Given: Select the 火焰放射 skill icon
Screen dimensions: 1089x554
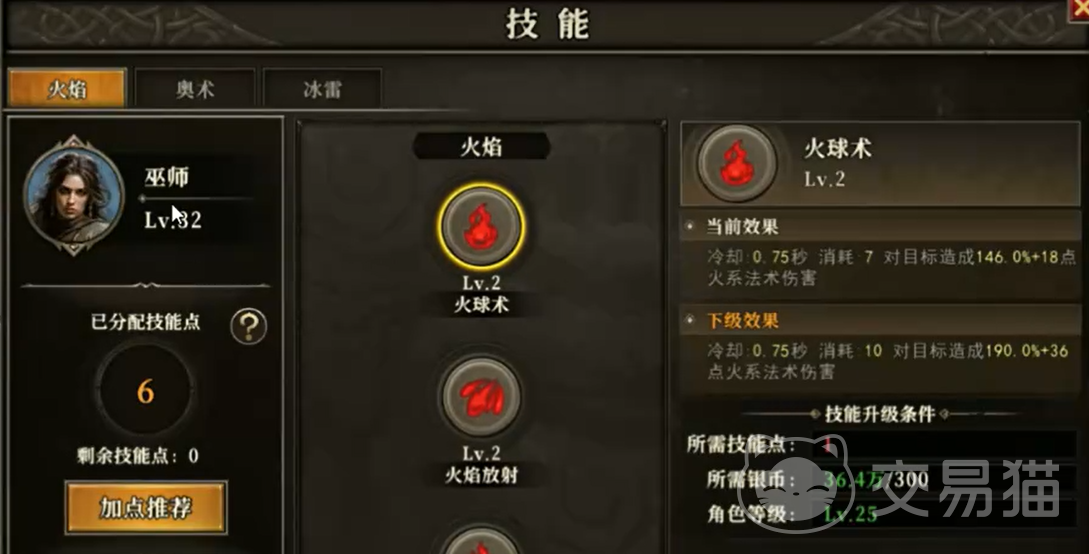Looking at the screenshot, I should point(481,397).
